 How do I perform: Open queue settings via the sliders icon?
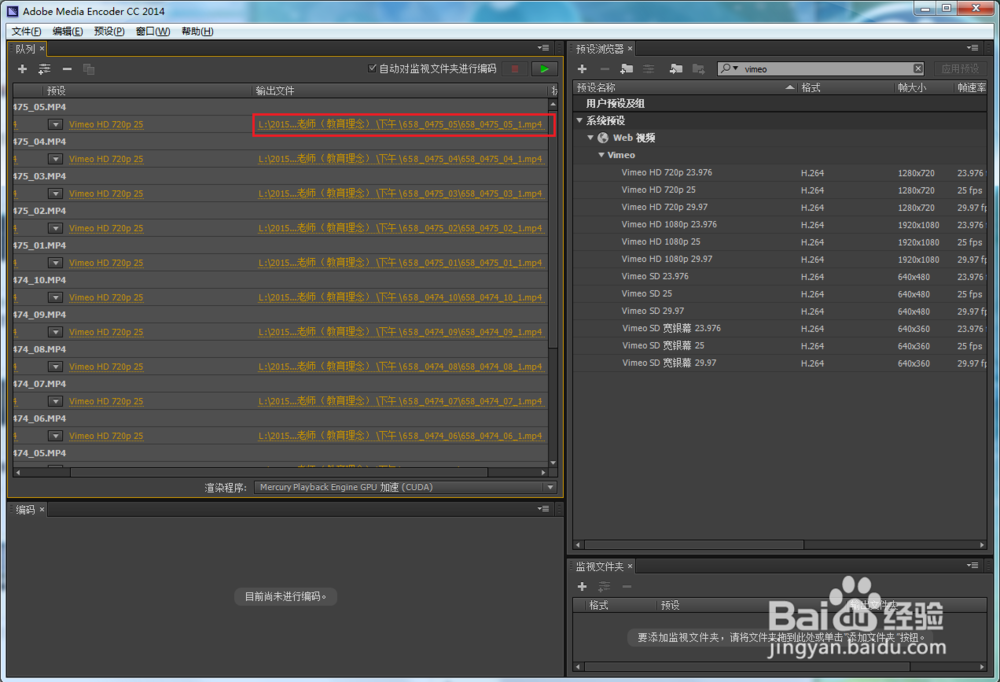coord(45,69)
